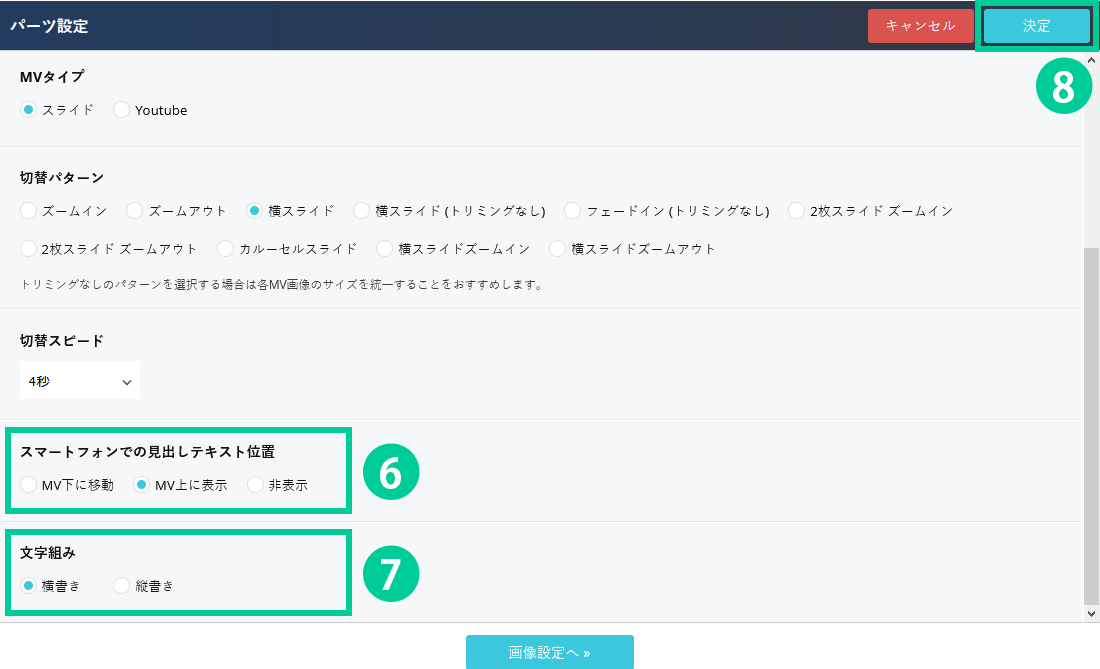This screenshot has width=1100, height=669.
Task: Click the 決定 confirm button
Action: (1036, 26)
